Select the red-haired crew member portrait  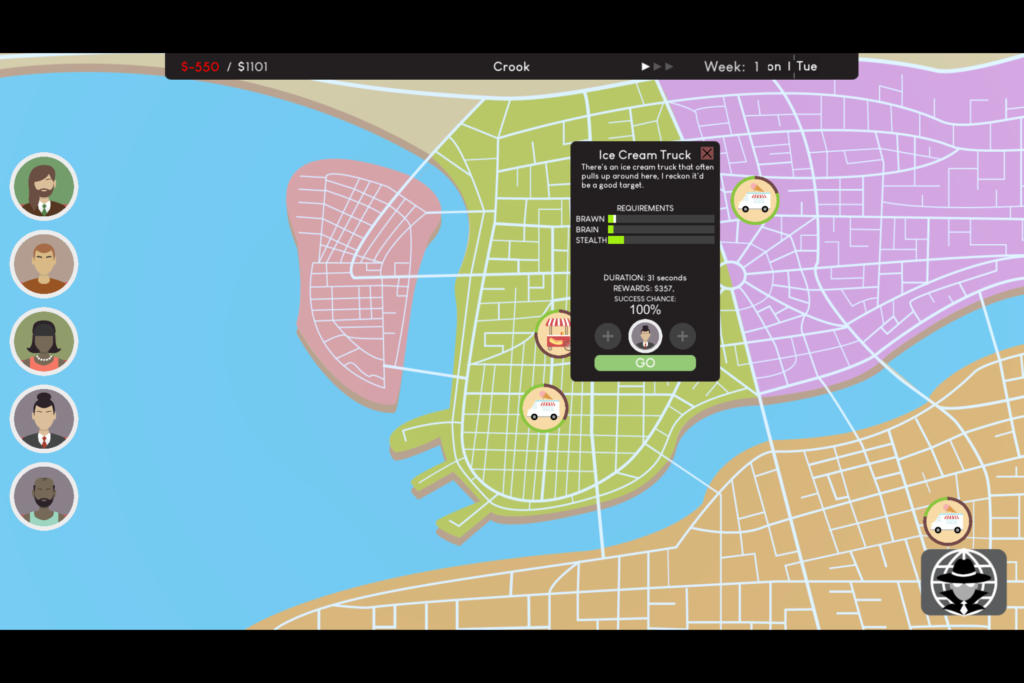(x=44, y=264)
